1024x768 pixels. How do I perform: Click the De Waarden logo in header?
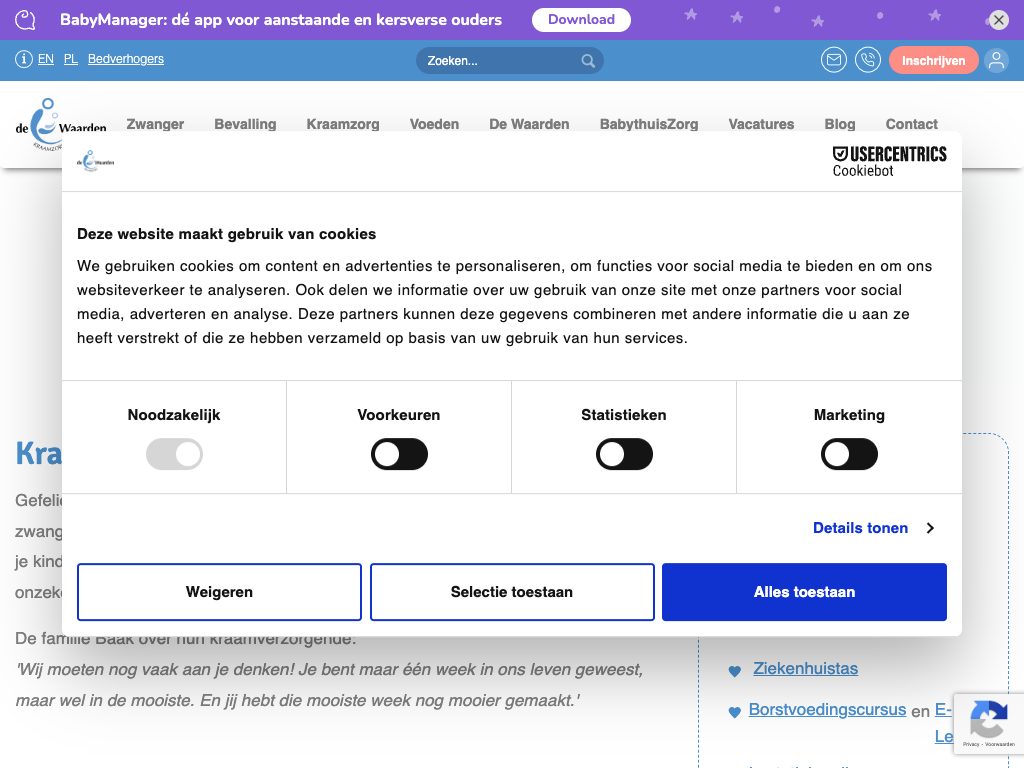click(x=59, y=125)
